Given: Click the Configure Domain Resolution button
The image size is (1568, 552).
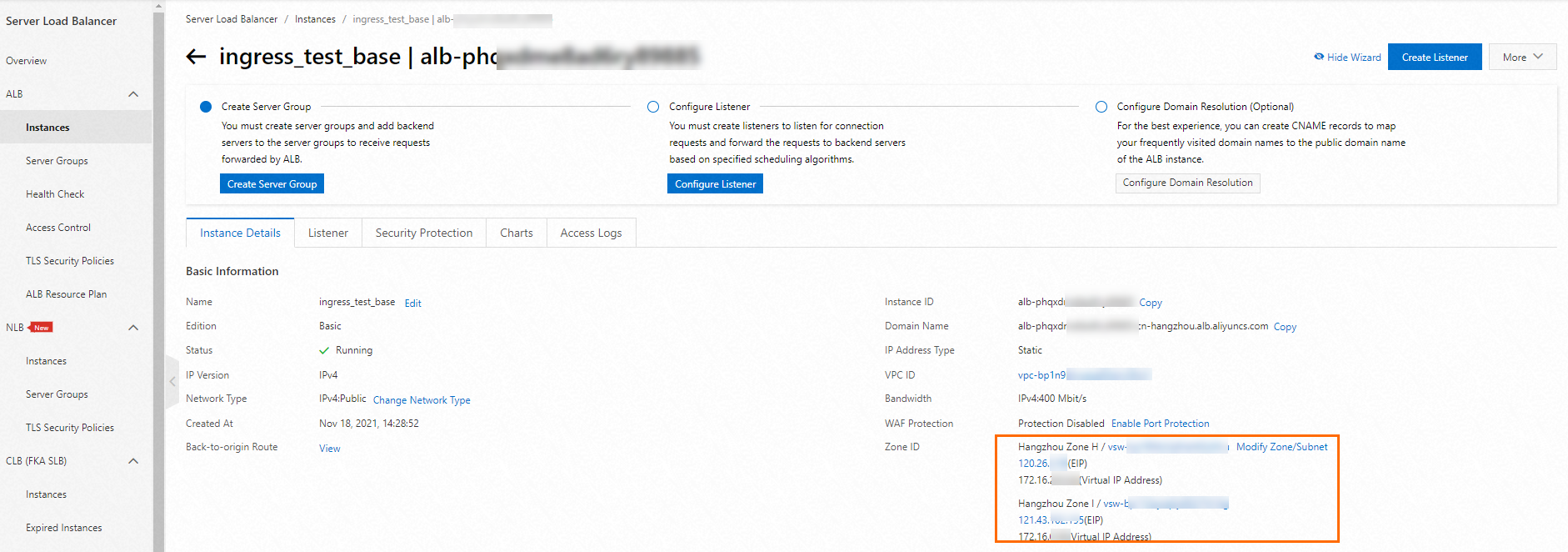Looking at the screenshot, I should click(1187, 183).
